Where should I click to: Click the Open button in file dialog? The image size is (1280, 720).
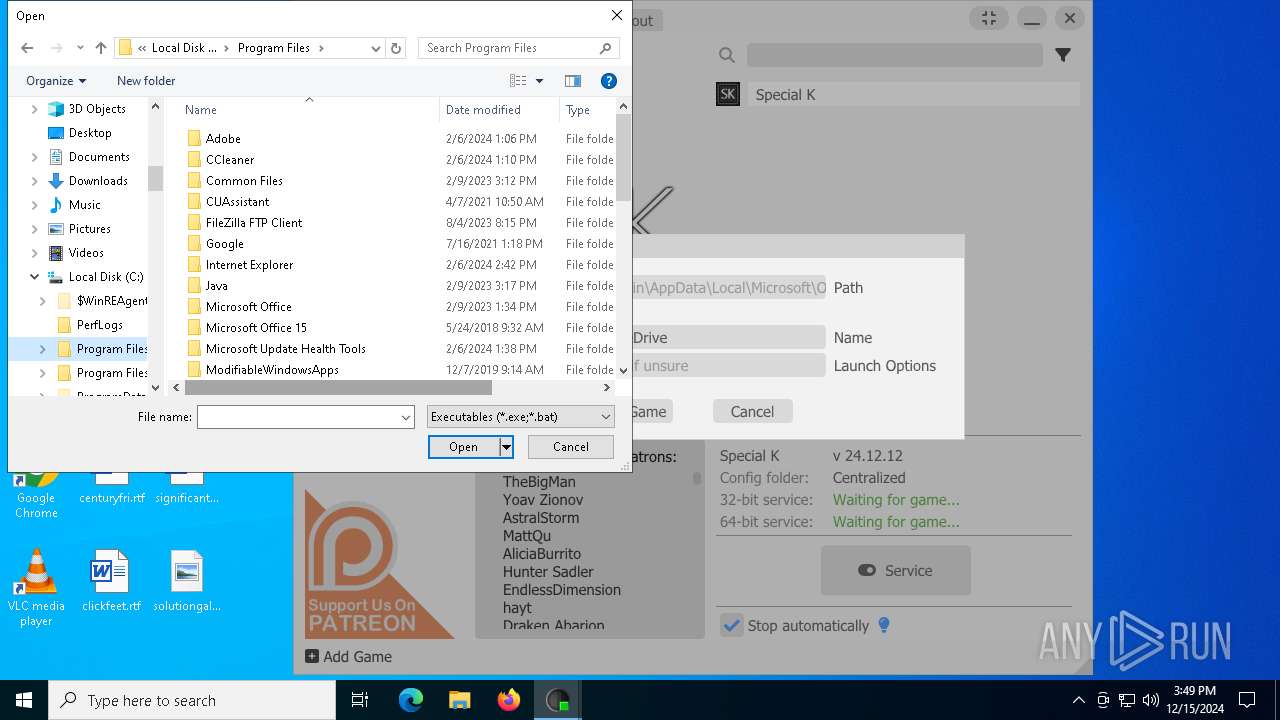tap(463, 447)
